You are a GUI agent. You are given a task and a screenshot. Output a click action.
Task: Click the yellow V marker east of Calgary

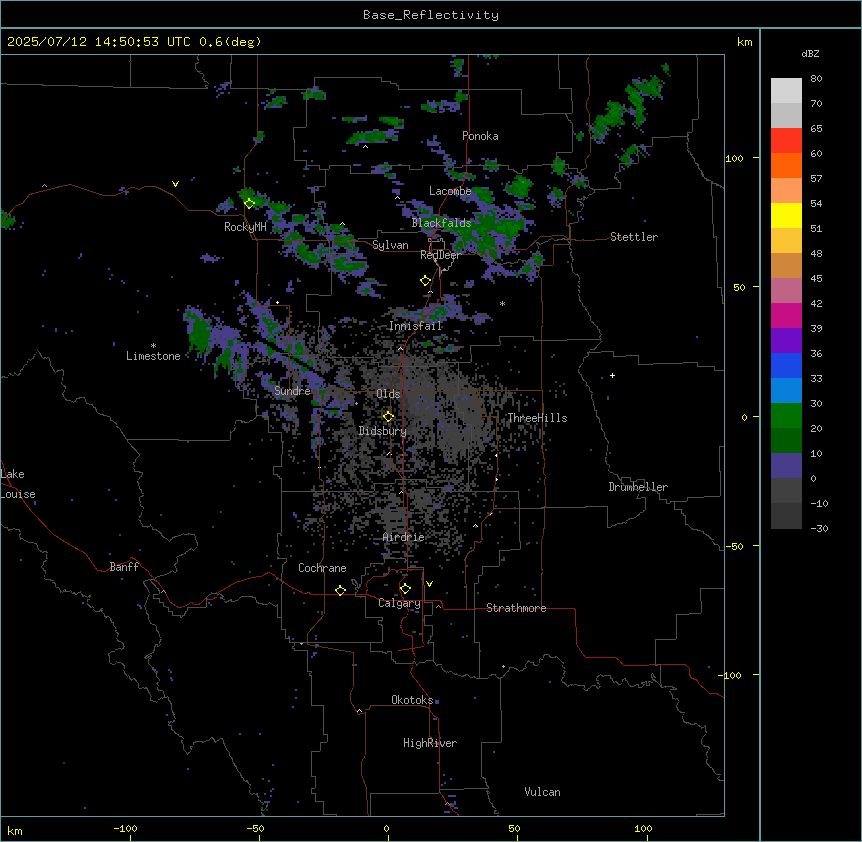(429, 584)
